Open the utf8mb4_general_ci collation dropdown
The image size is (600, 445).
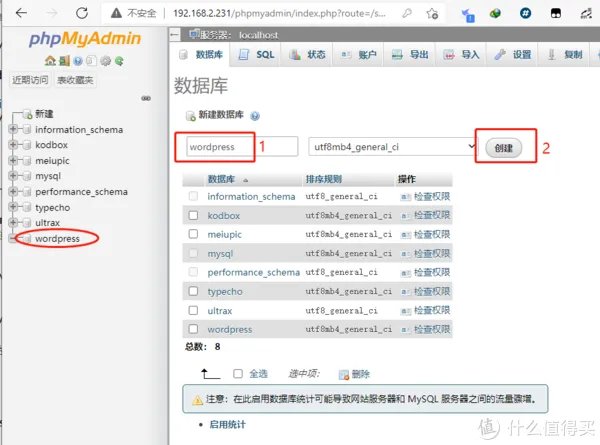pos(392,147)
